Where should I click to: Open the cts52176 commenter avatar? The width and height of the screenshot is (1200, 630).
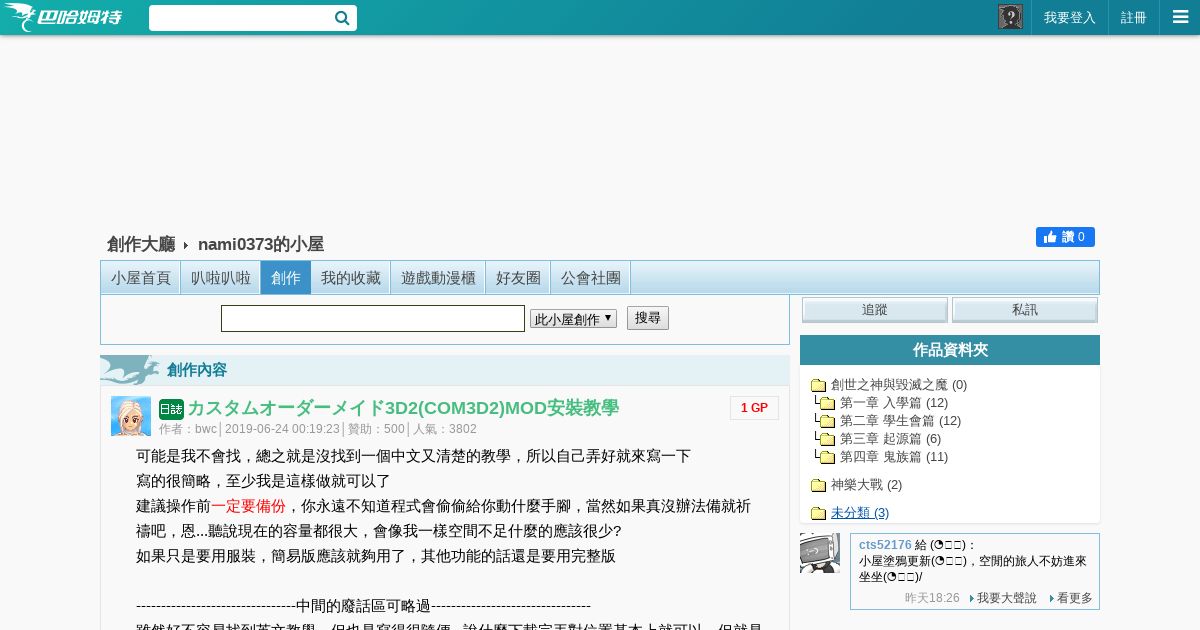[820, 553]
